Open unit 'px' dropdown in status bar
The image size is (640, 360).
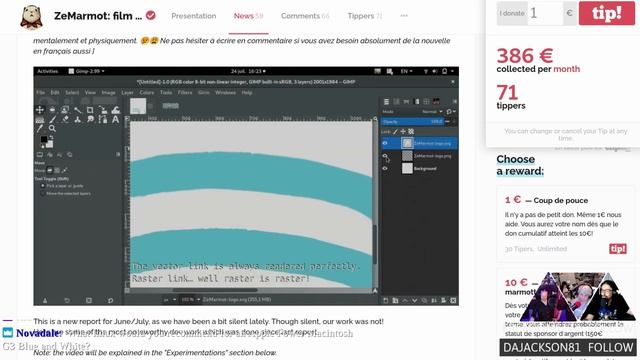pyautogui.click(x=170, y=300)
